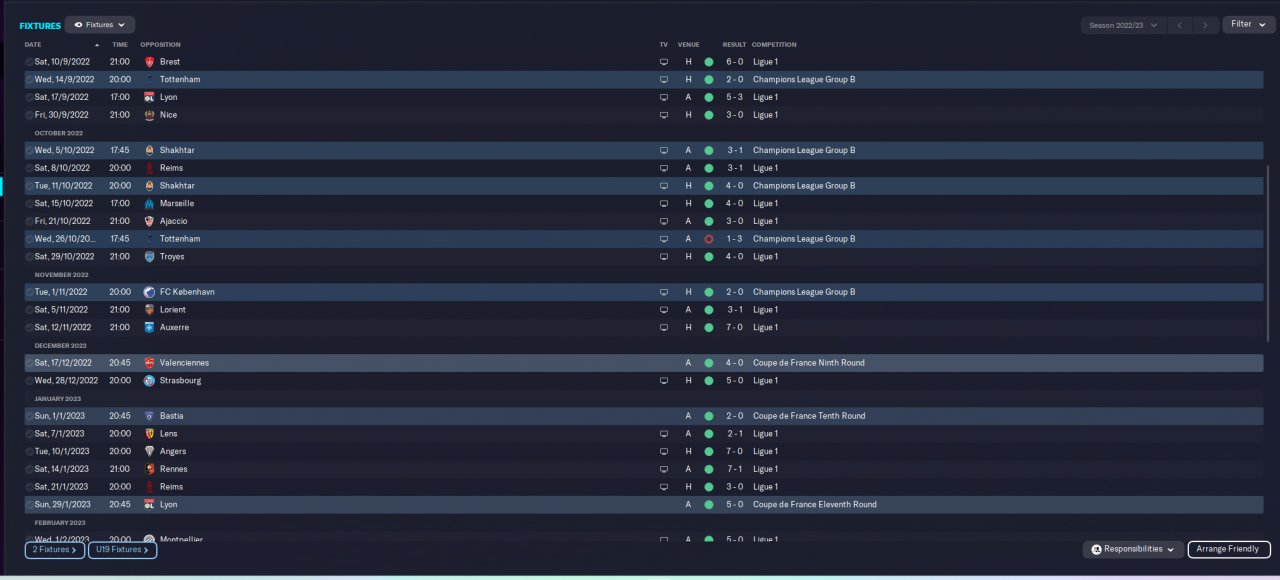Click the Brest club badge
The width and height of the screenshot is (1280, 580).
click(149, 62)
